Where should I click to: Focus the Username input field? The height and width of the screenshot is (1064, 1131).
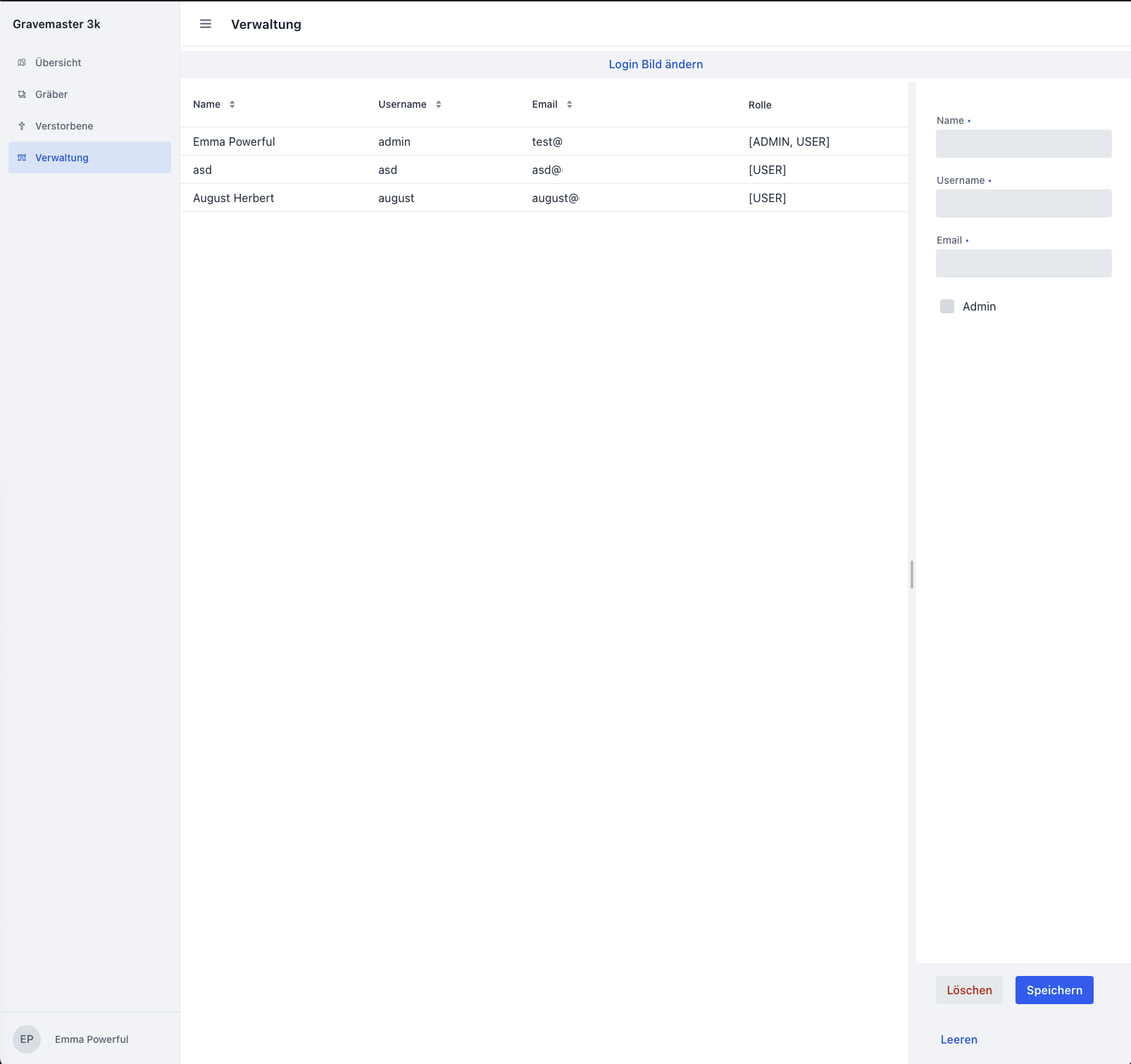coord(1024,204)
